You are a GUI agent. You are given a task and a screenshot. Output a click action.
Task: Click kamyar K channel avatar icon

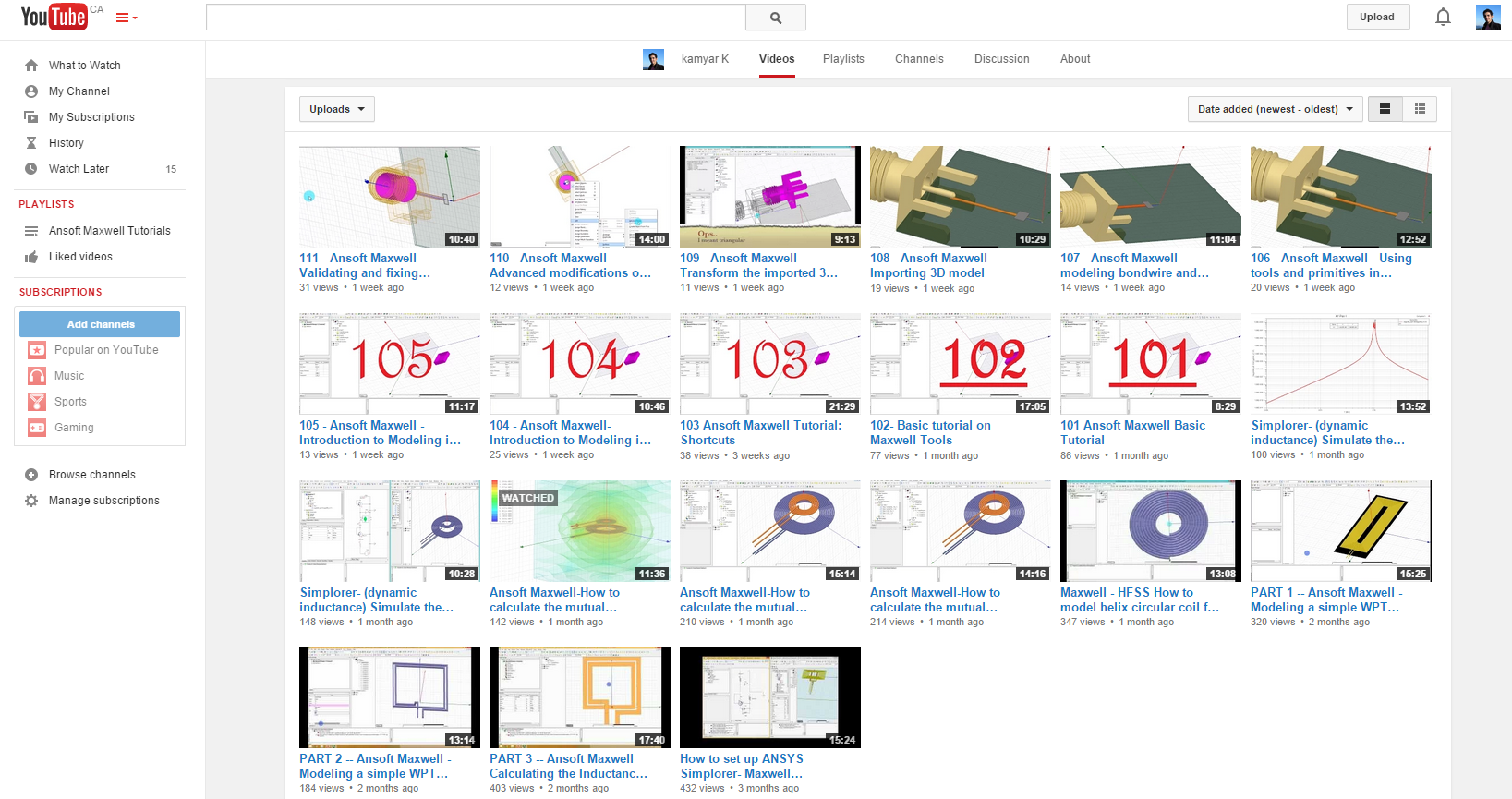tap(653, 59)
